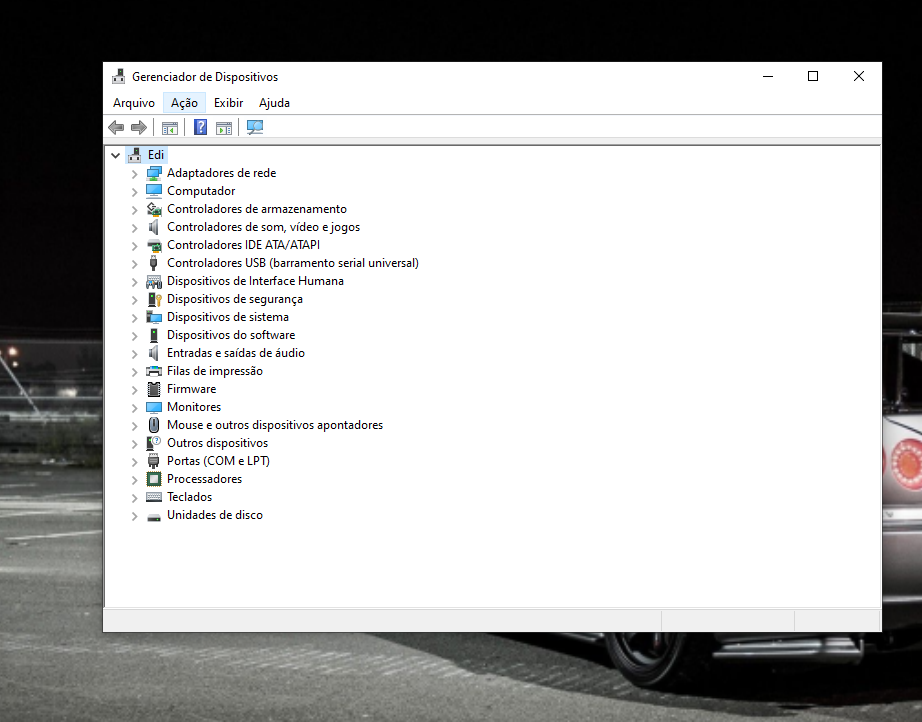Screen dimensions: 922x722
Task: Expand the Monitores chevron
Action: [134, 408]
